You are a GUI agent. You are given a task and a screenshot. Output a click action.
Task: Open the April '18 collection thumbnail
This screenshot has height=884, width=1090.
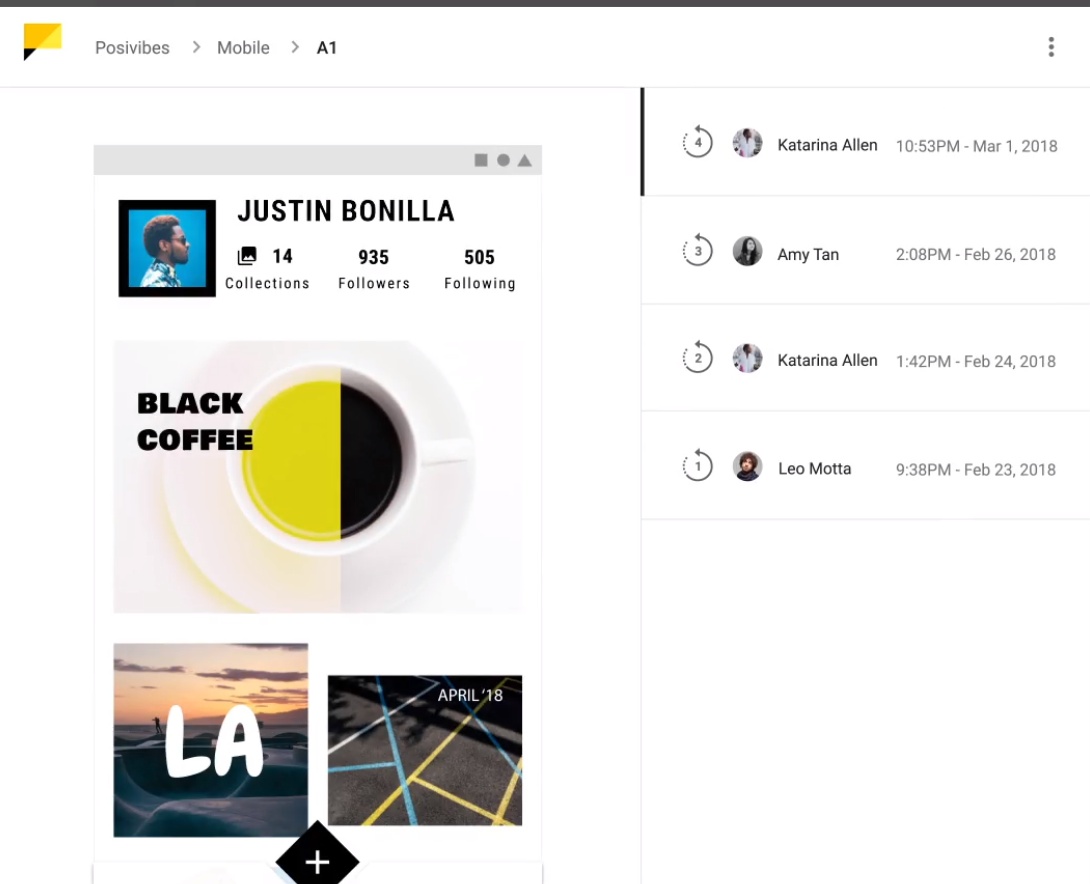[425, 750]
